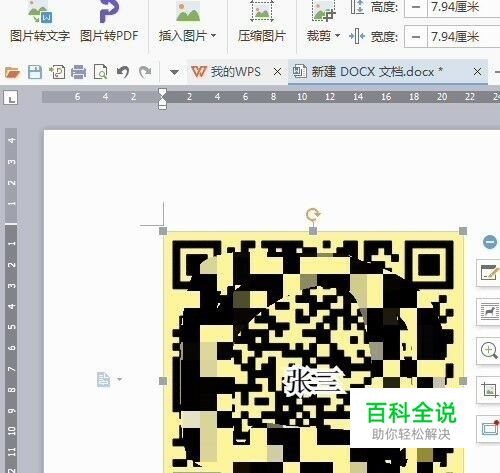The image size is (500, 473).
Task: Open the layout options floating icon
Action: tap(489, 312)
